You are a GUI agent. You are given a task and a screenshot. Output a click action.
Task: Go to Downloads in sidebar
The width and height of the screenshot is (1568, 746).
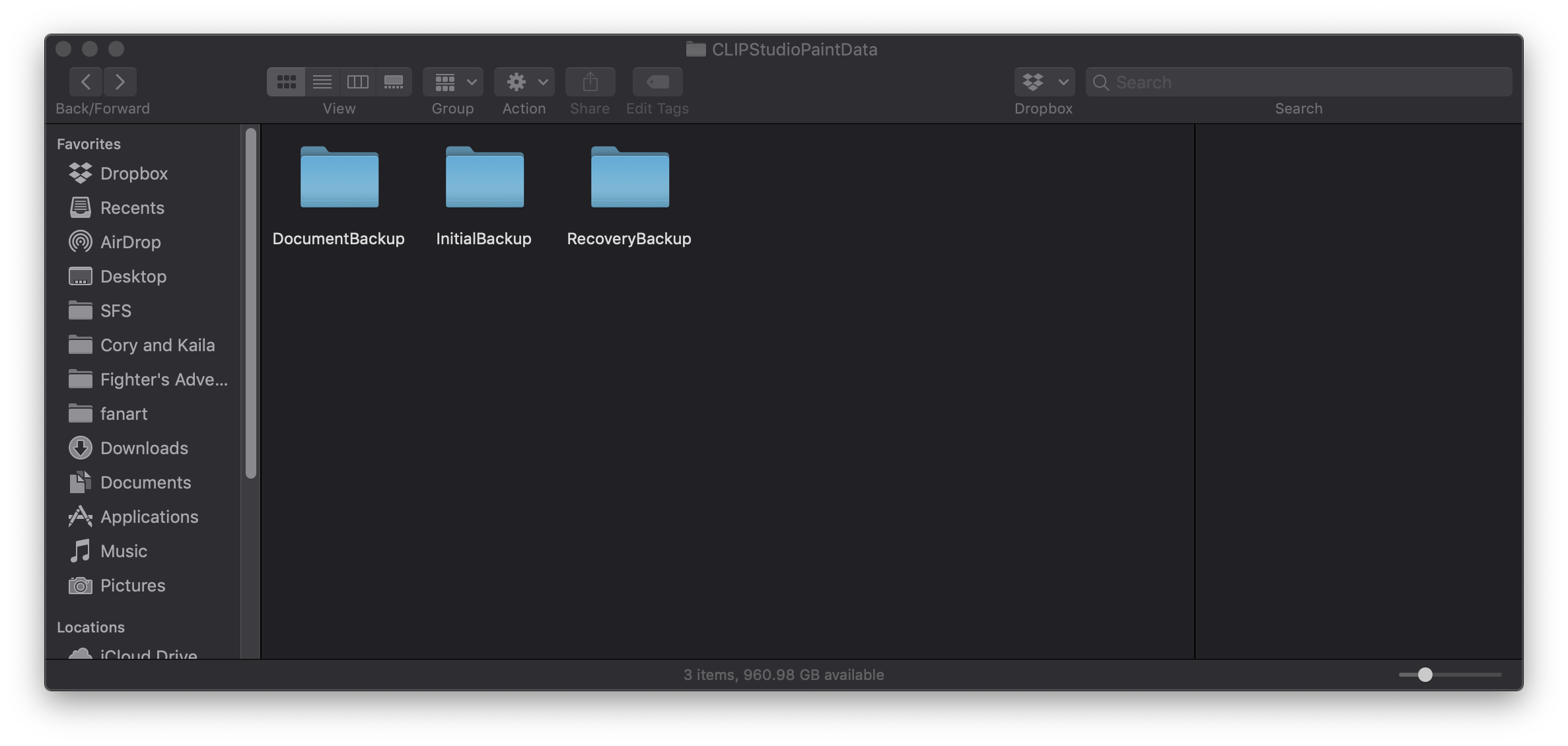pos(143,448)
